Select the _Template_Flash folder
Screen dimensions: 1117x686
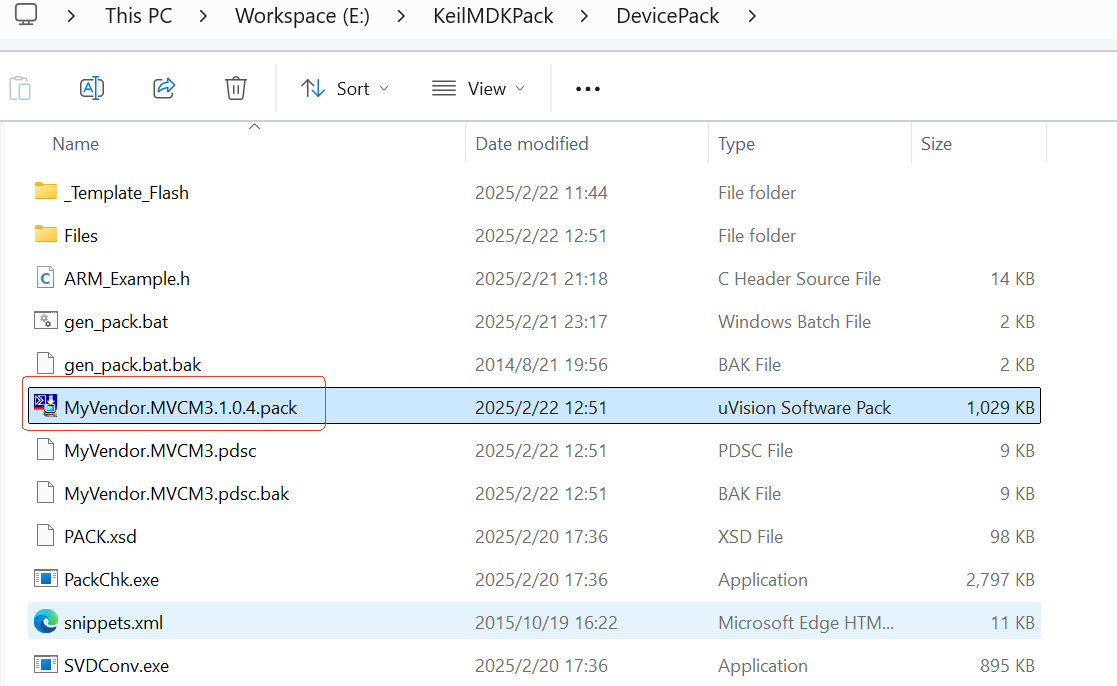tap(126, 192)
